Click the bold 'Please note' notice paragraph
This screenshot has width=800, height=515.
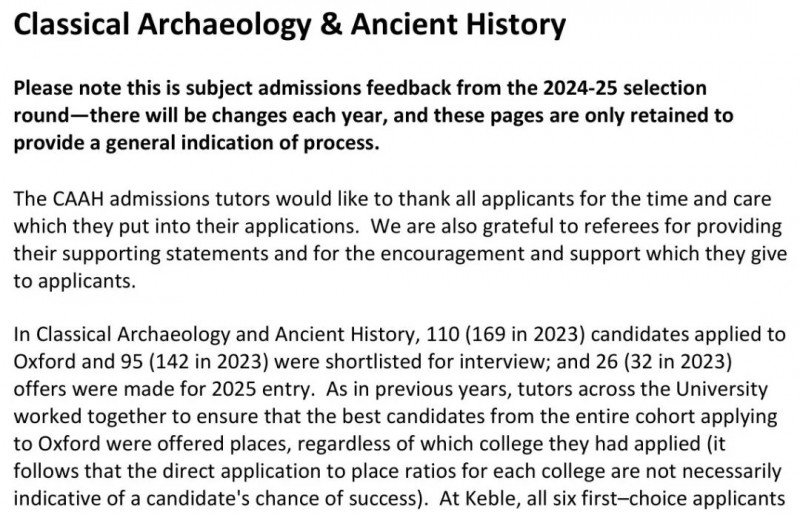coord(373,115)
